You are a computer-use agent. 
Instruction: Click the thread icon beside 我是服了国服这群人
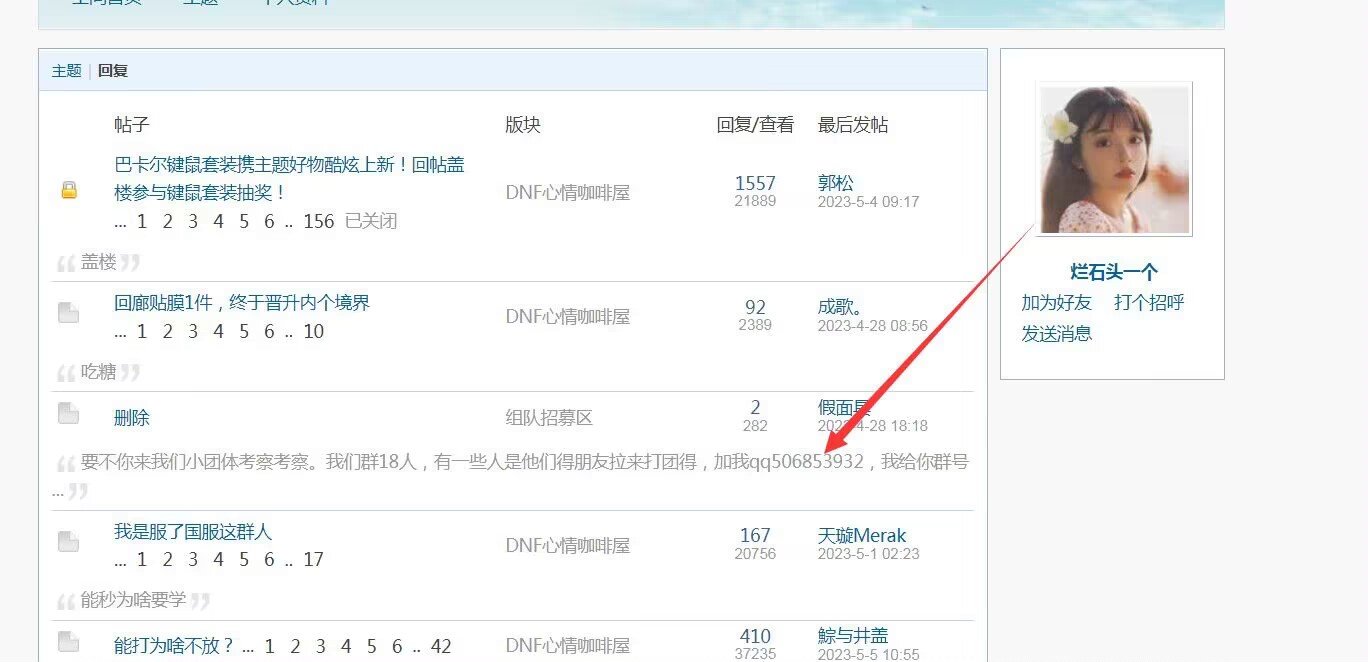pyautogui.click(x=68, y=542)
